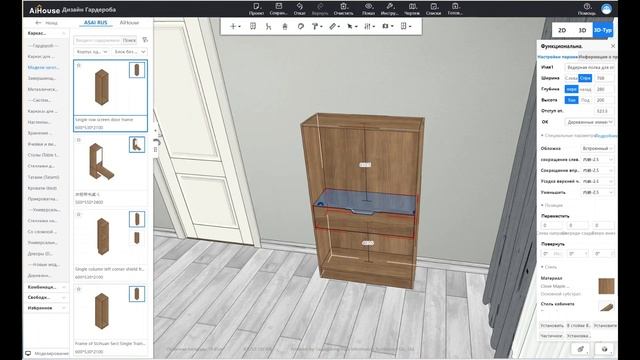Screen dimensions: 640x360
Task: Select Слева option for Ширина
Action: pos(571,78)
